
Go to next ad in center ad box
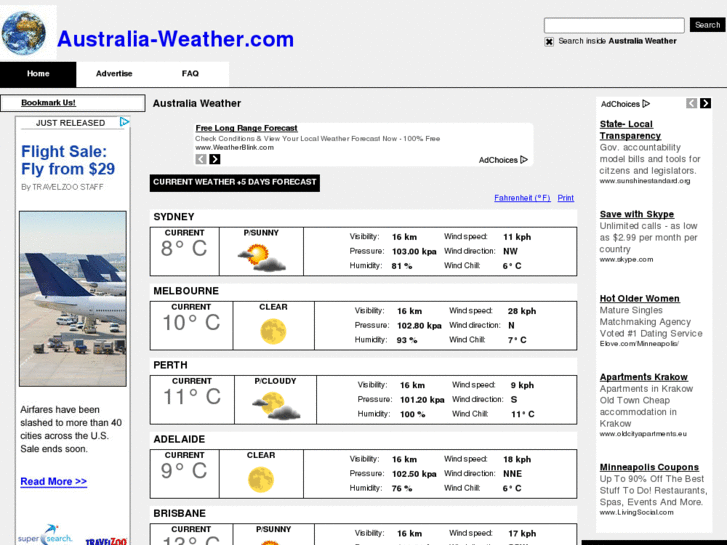pos(215,159)
